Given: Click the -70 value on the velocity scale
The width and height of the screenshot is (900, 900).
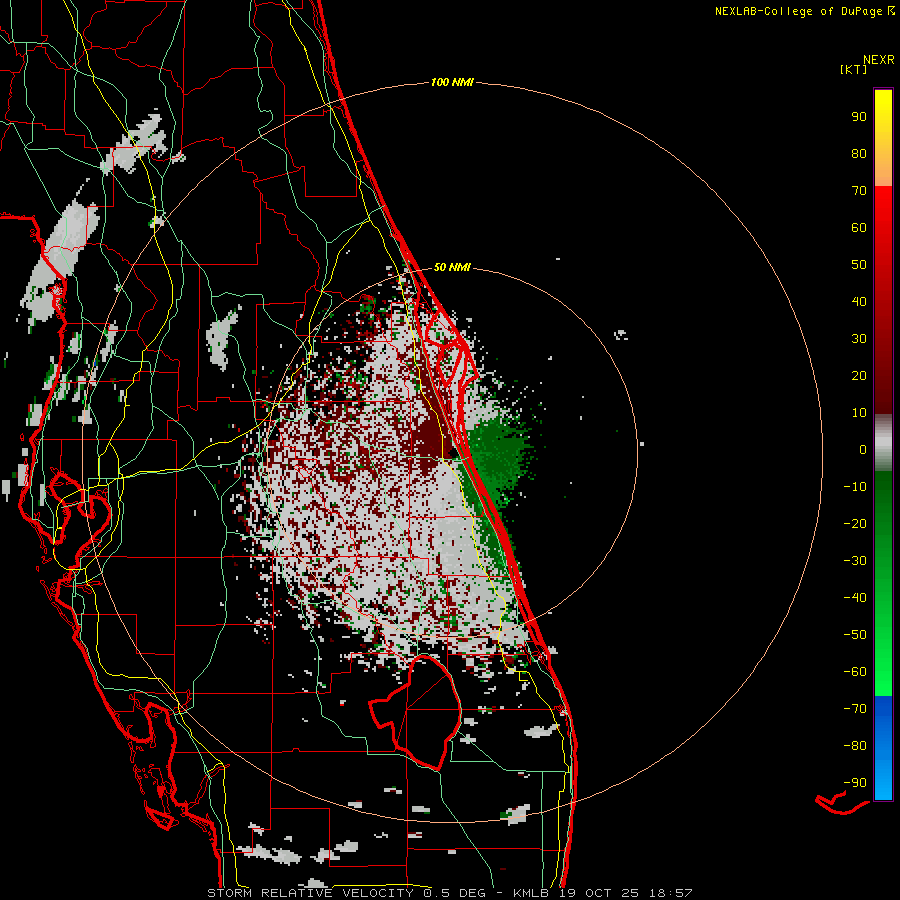Looking at the screenshot, I should pyautogui.click(x=855, y=709).
